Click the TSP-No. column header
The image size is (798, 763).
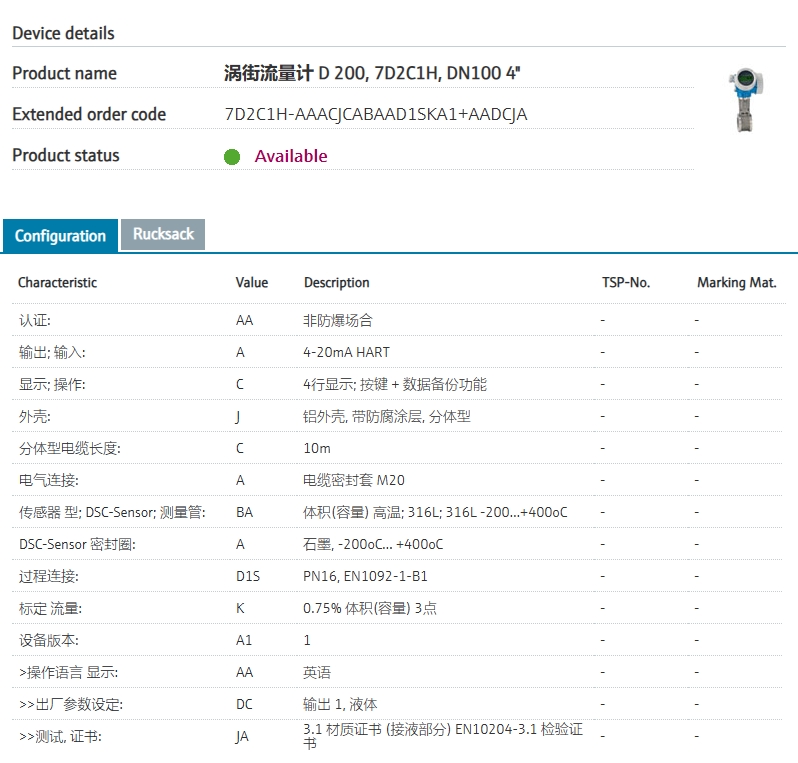click(x=625, y=283)
